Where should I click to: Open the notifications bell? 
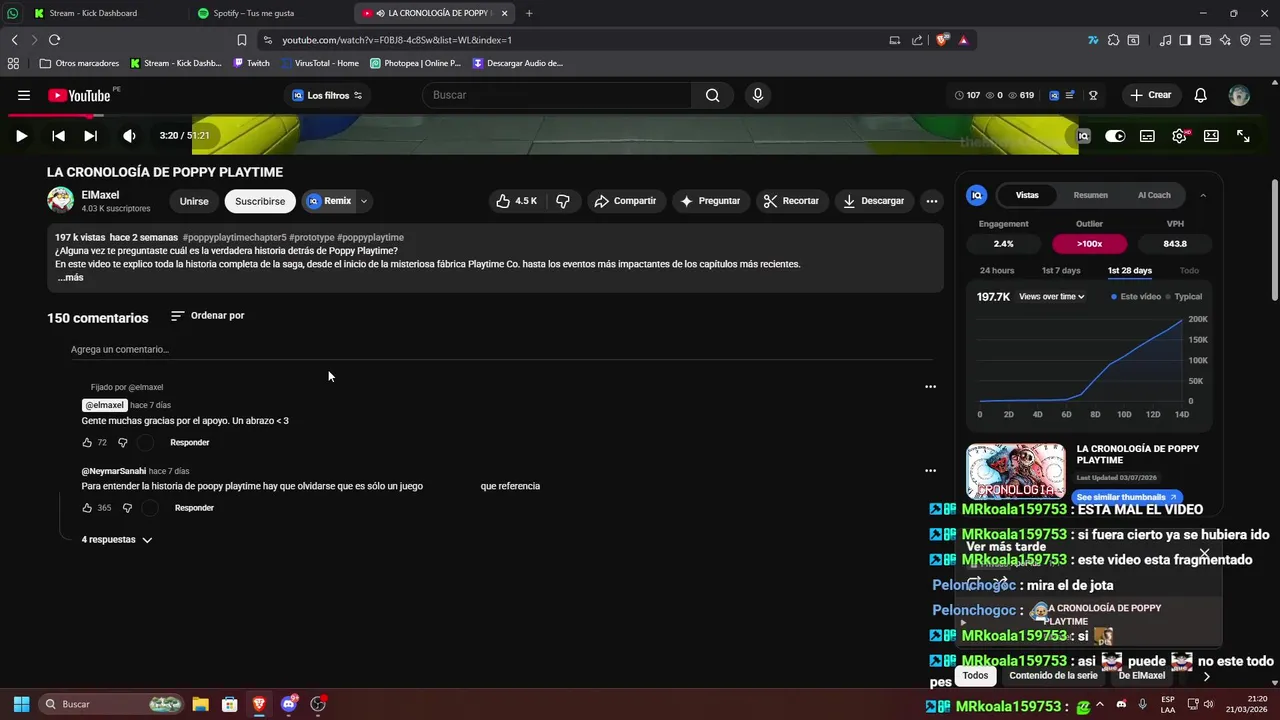1201,95
